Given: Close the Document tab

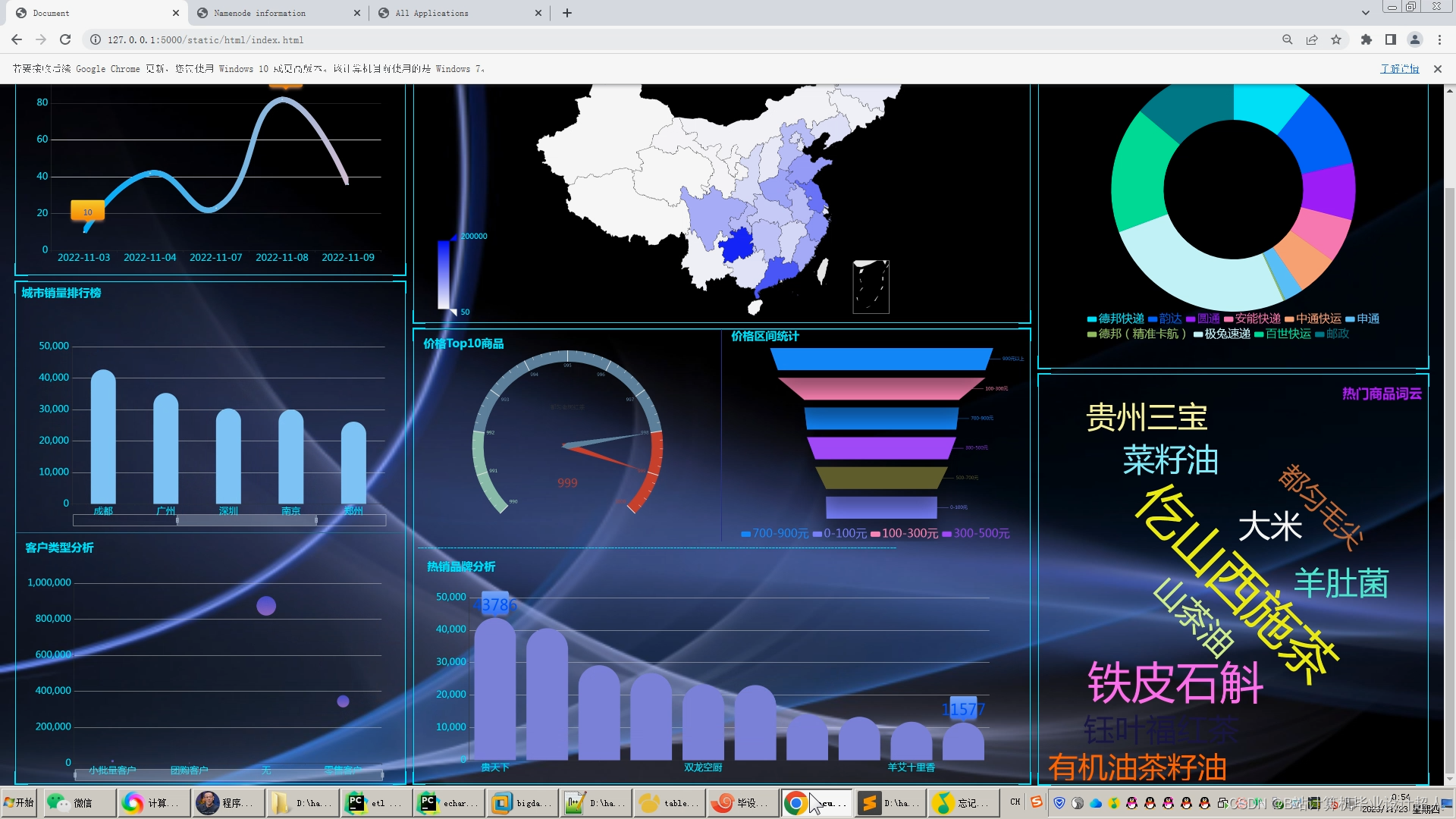Looking at the screenshot, I should [x=175, y=13].
